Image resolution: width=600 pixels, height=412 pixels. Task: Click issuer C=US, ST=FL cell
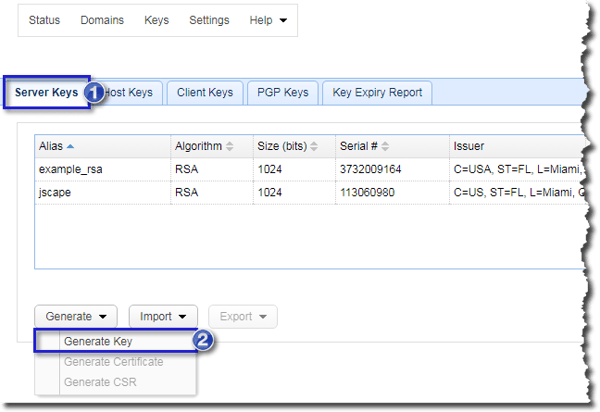pyautogui.click(x=517, y=192)
